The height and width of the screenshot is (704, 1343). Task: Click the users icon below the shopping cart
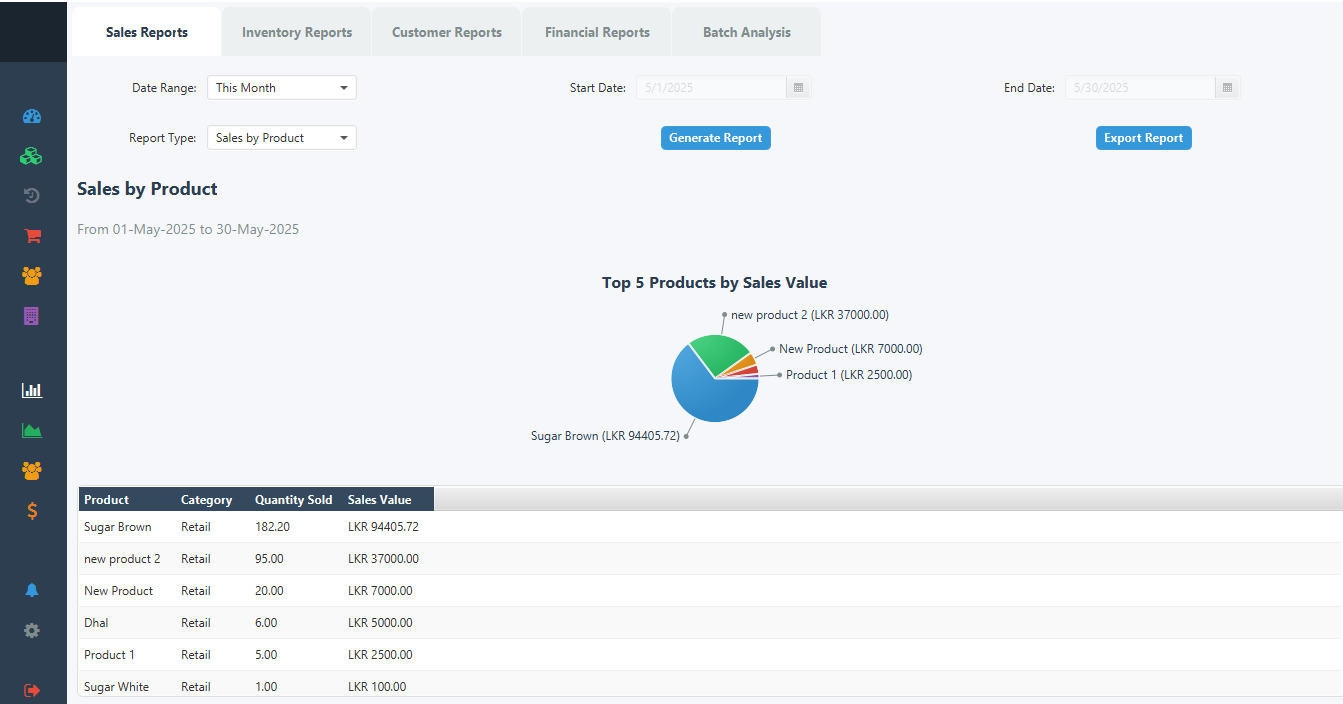pyautogui.click(x=32, y=276)
